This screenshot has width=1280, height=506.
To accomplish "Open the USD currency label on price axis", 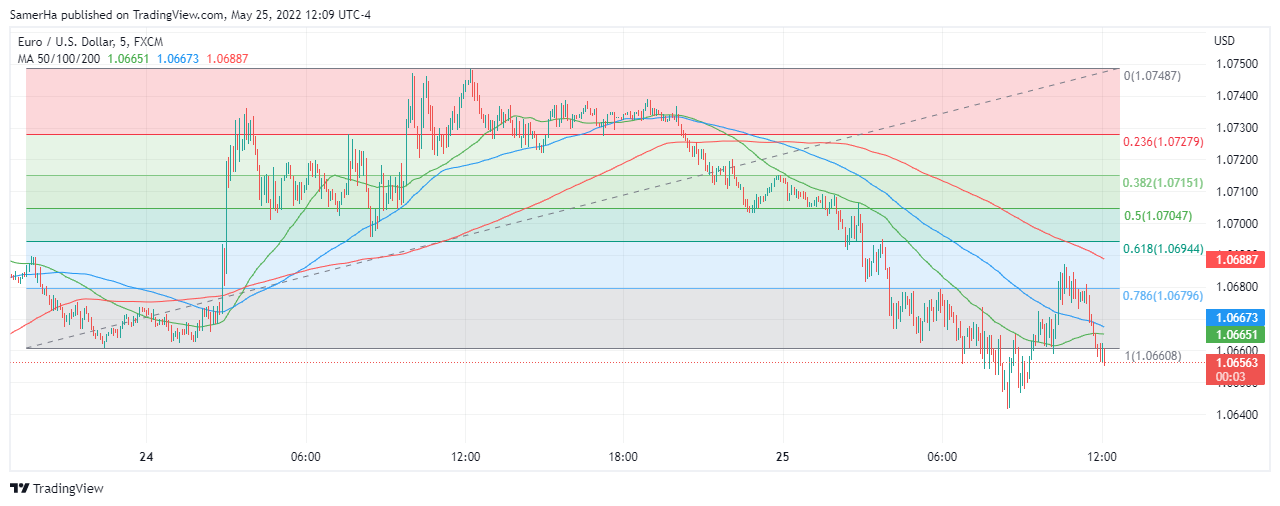I will [x=1224, y=41].
